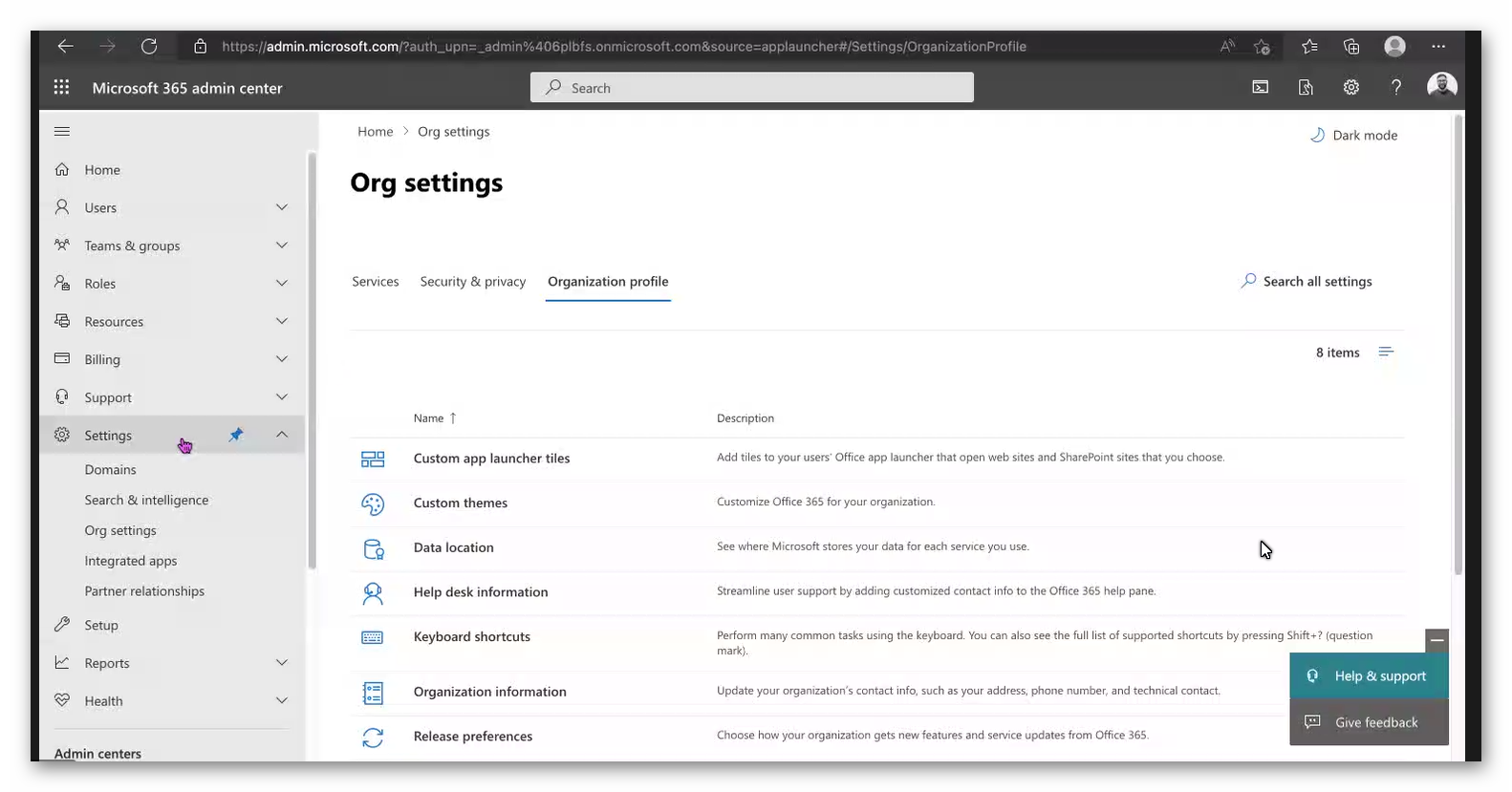Click the Custom themes palette icon
This screenshot has width=1512, height=792.
pos(373,503)
